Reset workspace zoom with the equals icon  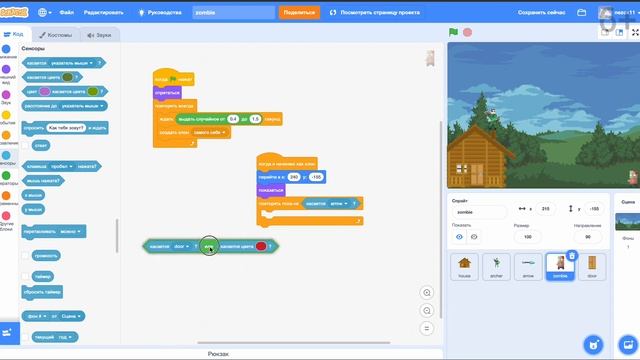click(x=427, y=329)
